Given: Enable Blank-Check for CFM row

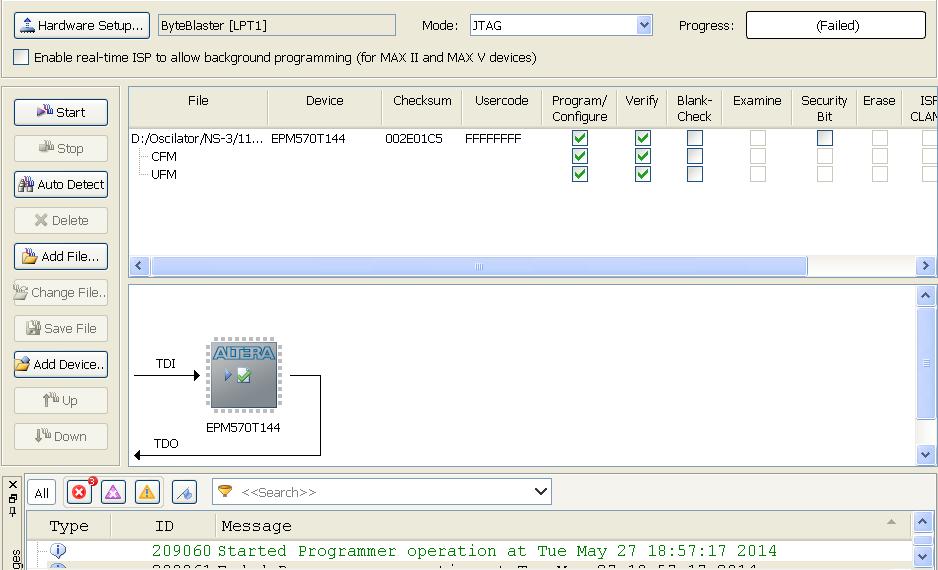Looking at the screenshot, I should click(x=695, y=156).
